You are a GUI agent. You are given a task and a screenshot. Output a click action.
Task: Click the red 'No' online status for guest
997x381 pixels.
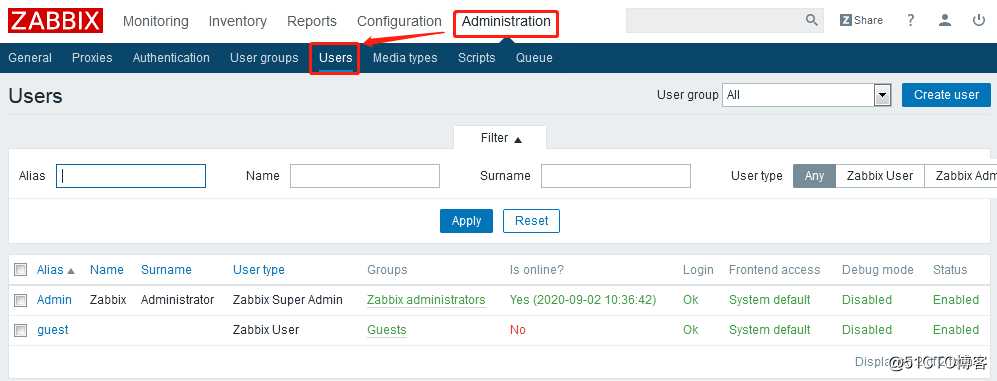click(x=518, y=330)
